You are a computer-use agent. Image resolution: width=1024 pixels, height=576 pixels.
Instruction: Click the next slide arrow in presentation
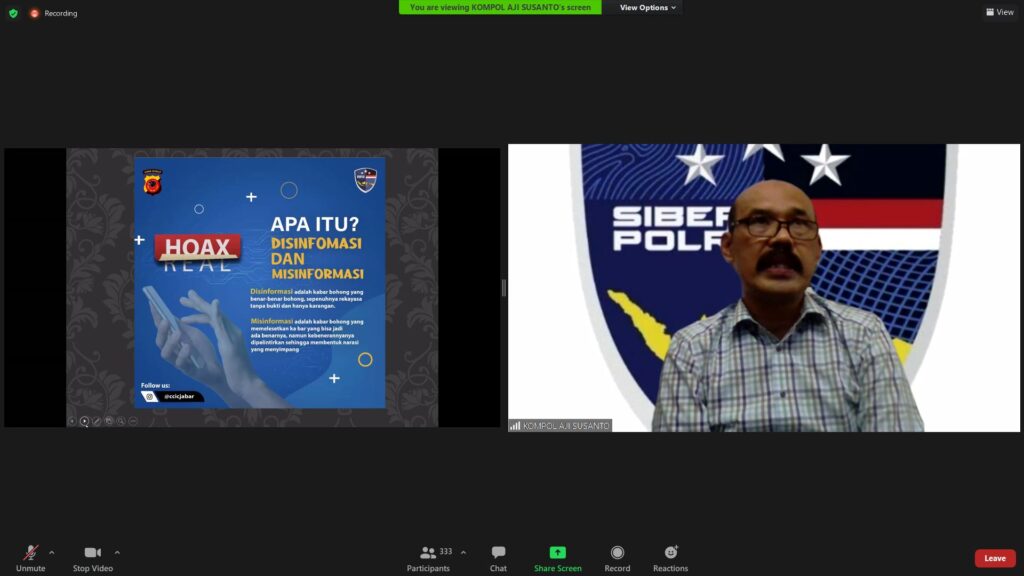tap(84, 421)
